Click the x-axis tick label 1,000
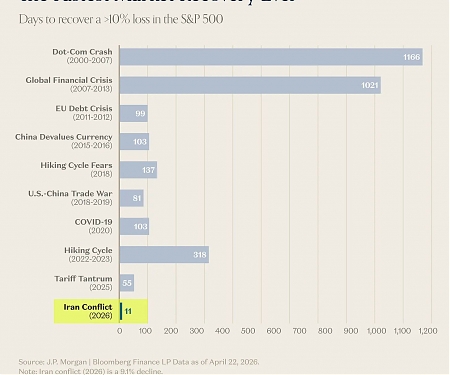The width and height of the screenshot is (450, 375). pos(377,331)
